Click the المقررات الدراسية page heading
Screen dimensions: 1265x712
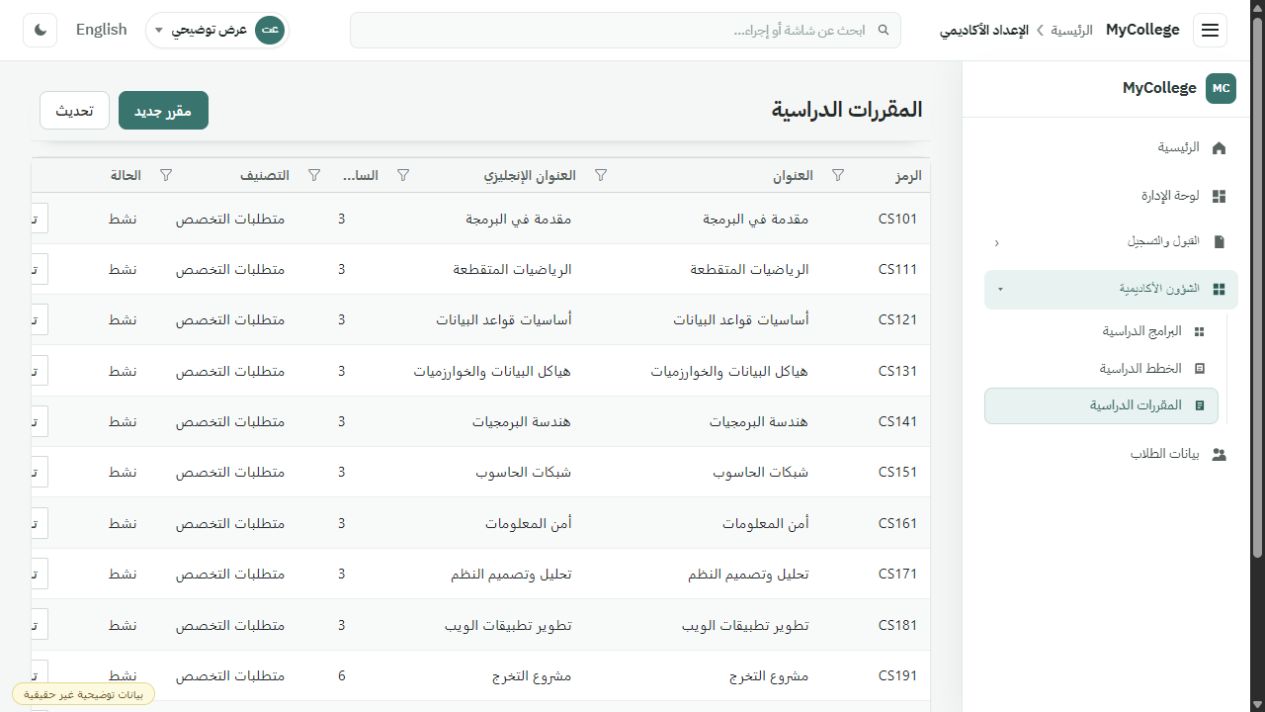847,110
